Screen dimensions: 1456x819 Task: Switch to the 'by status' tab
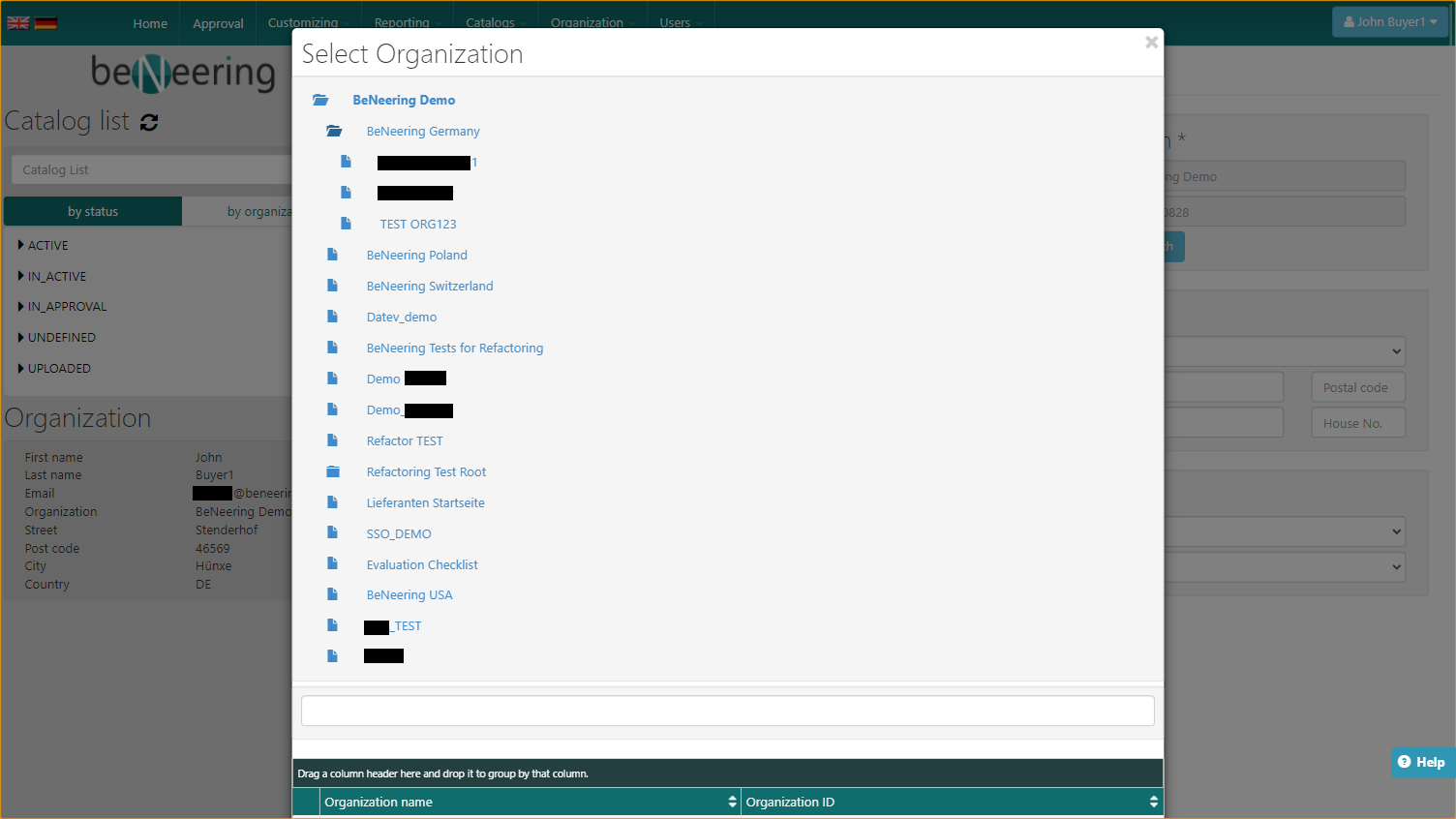tap(93, 211)
